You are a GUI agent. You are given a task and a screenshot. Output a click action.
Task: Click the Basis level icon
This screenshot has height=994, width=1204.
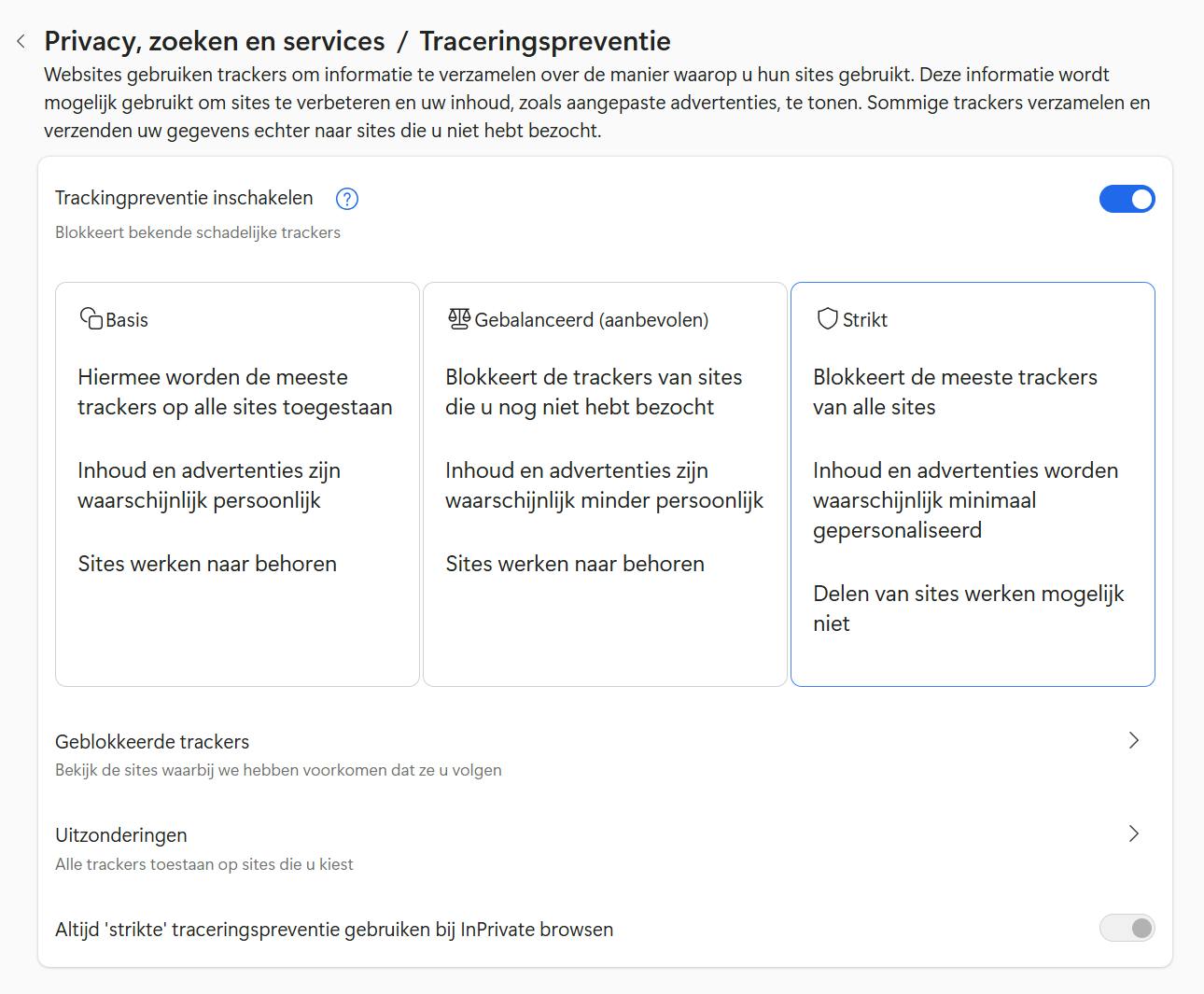91,319
